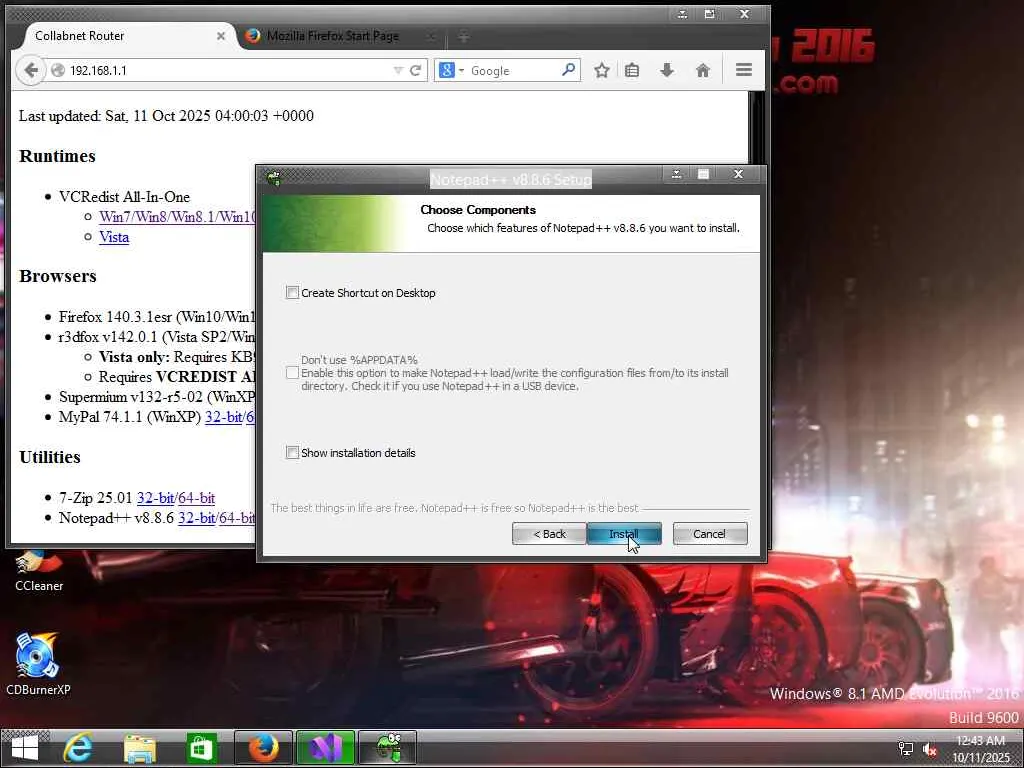The image size is (1024, 768).
Task: Click the Runtimes heading text
Action: pos(57,156)
